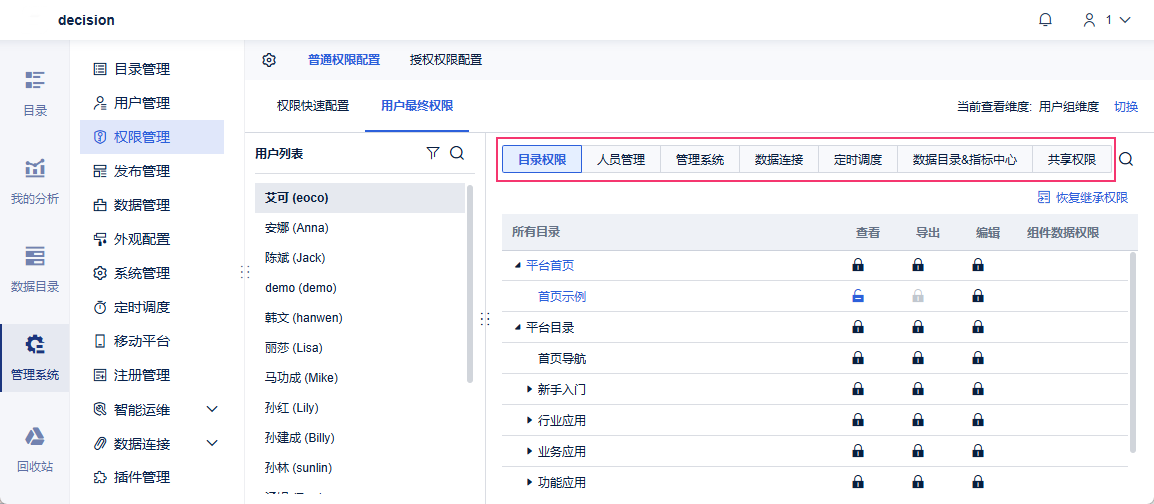This screenshot has height=504, width=1154.
Task: Toggle the 编辑 lock for 首页导航
Action: point(978,358)
